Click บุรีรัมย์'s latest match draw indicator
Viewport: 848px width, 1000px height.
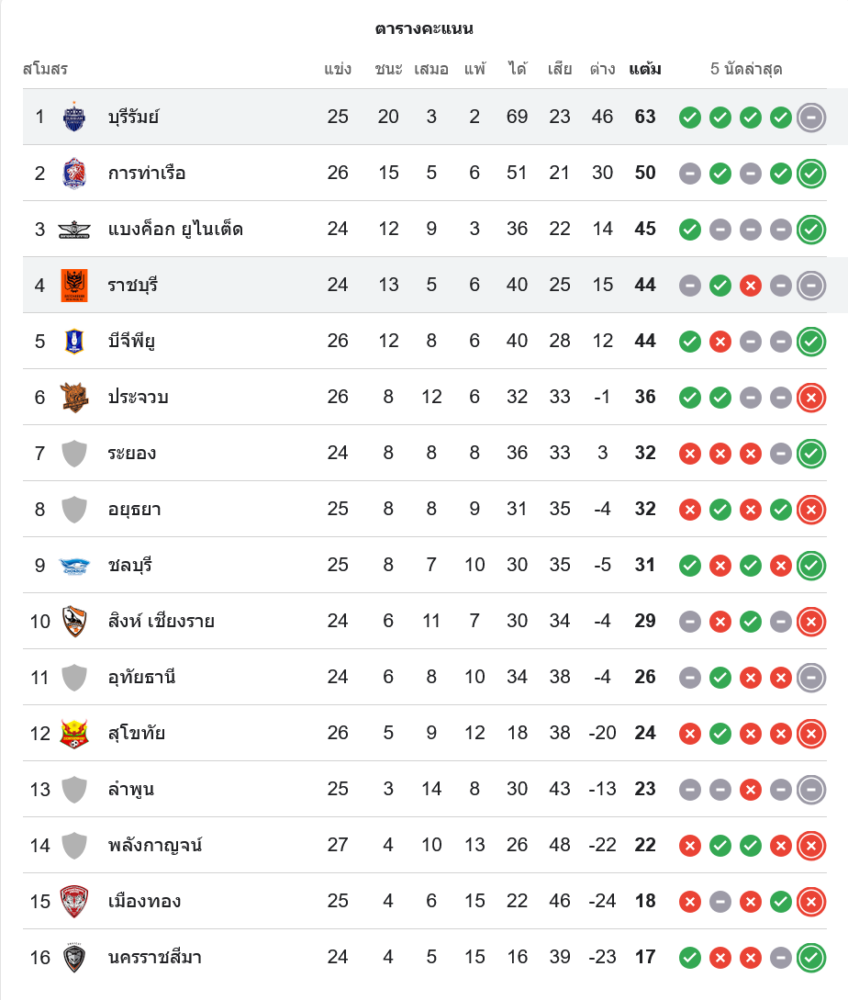(811, 117)
